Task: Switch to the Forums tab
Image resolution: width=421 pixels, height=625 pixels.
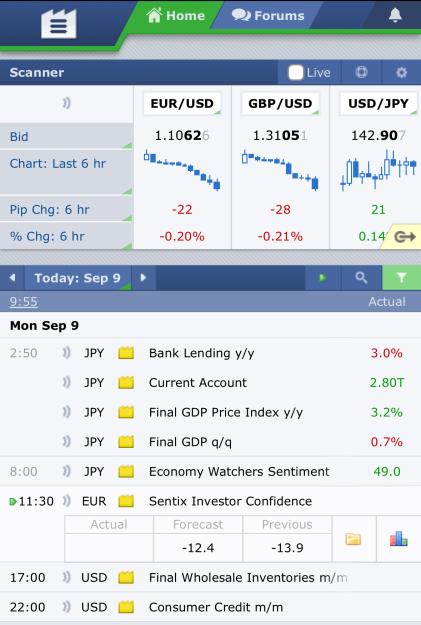Action: pos(268,16)
